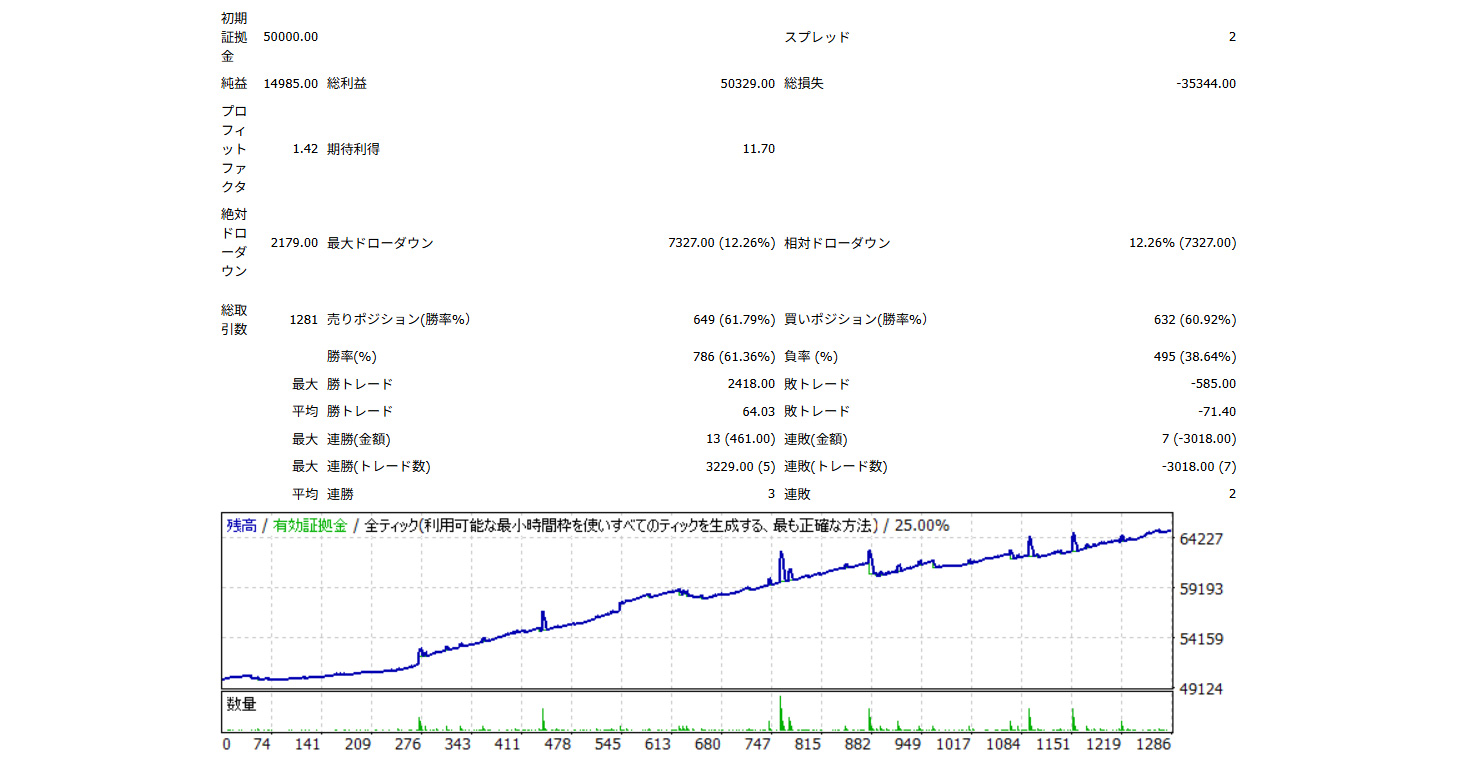Viewport: 1460px width, 762px height.
Task: Click the 25.00% modelling quality value
Action: [x=920, y=526]
